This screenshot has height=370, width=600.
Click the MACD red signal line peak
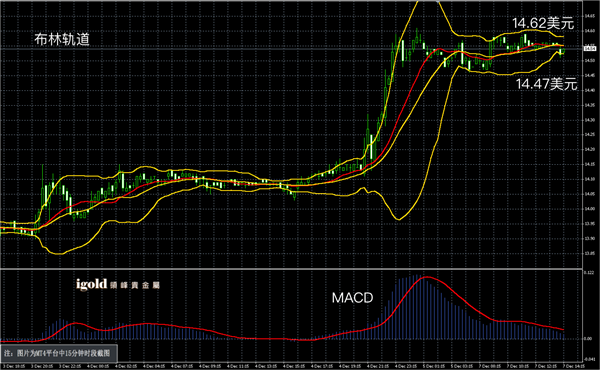pos(426,277)
